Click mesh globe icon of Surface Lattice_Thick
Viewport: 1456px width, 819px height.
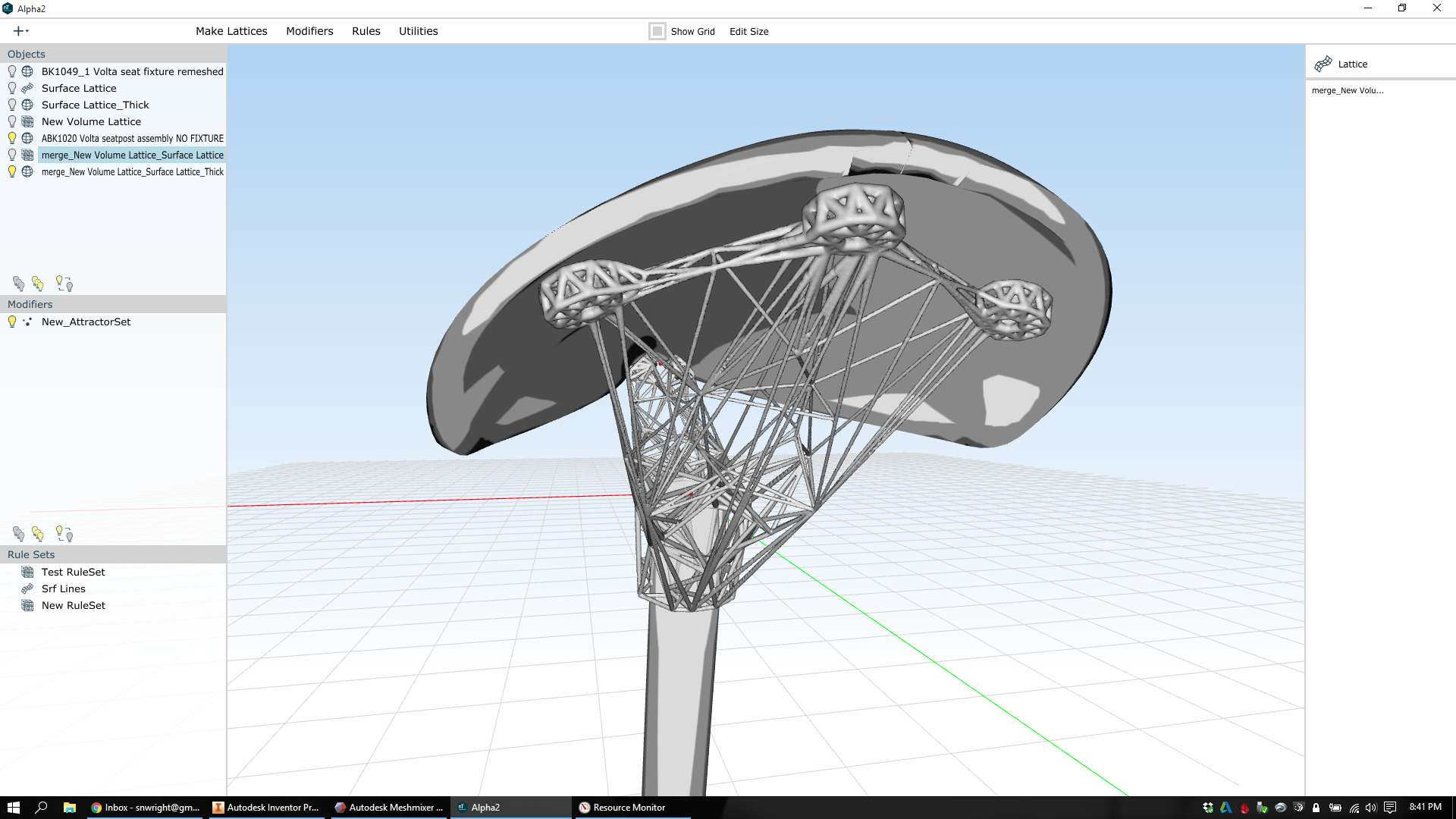click(x=27, y=105)
